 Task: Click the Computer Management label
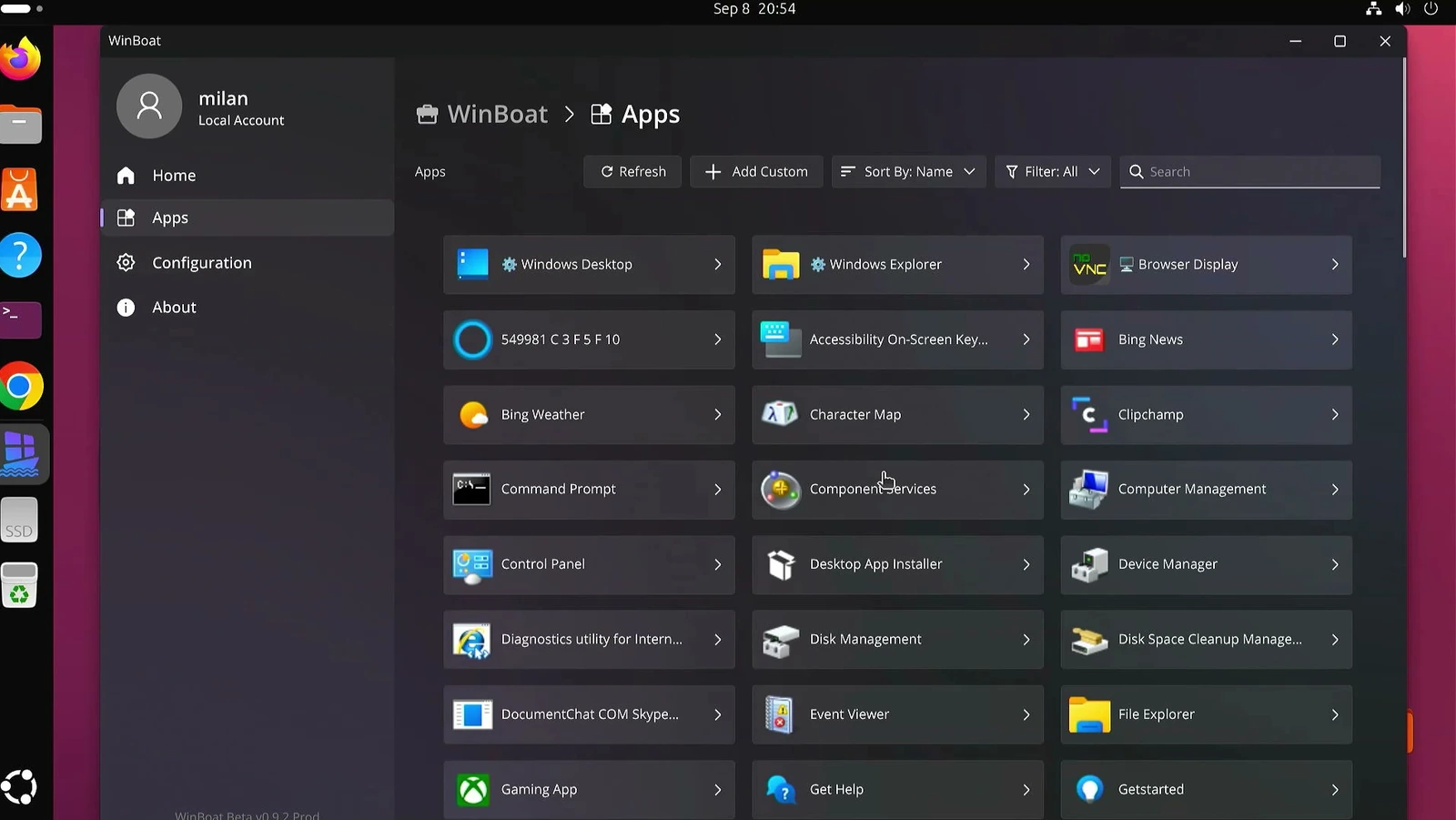click(x=1192, y=490)
